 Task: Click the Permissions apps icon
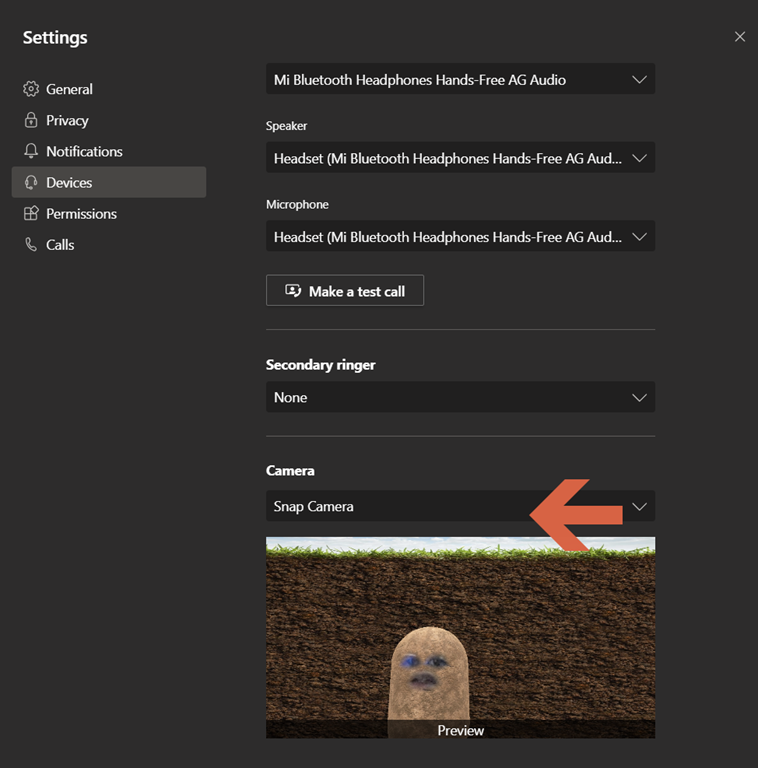(x=31, y=213)
